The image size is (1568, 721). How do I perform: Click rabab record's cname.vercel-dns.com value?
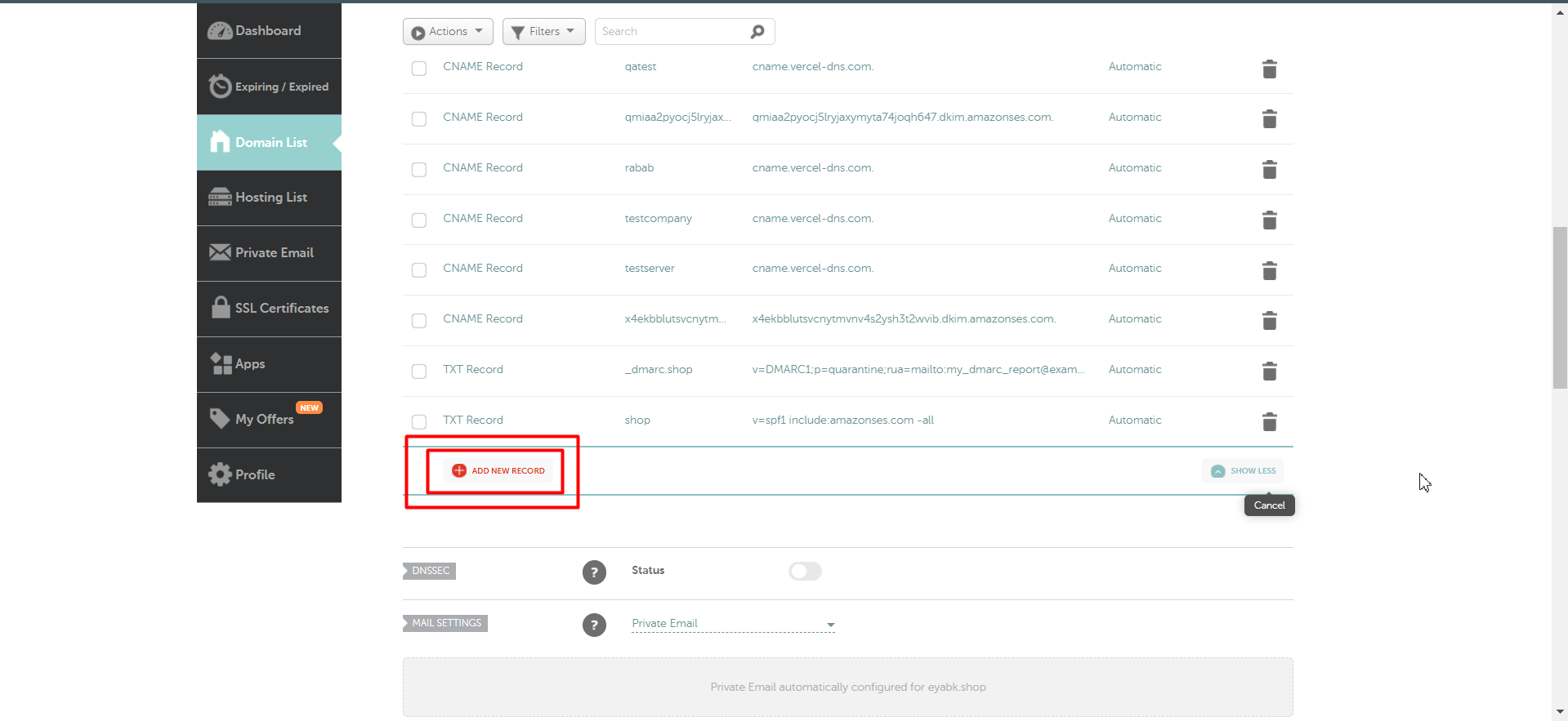(813, 168)
